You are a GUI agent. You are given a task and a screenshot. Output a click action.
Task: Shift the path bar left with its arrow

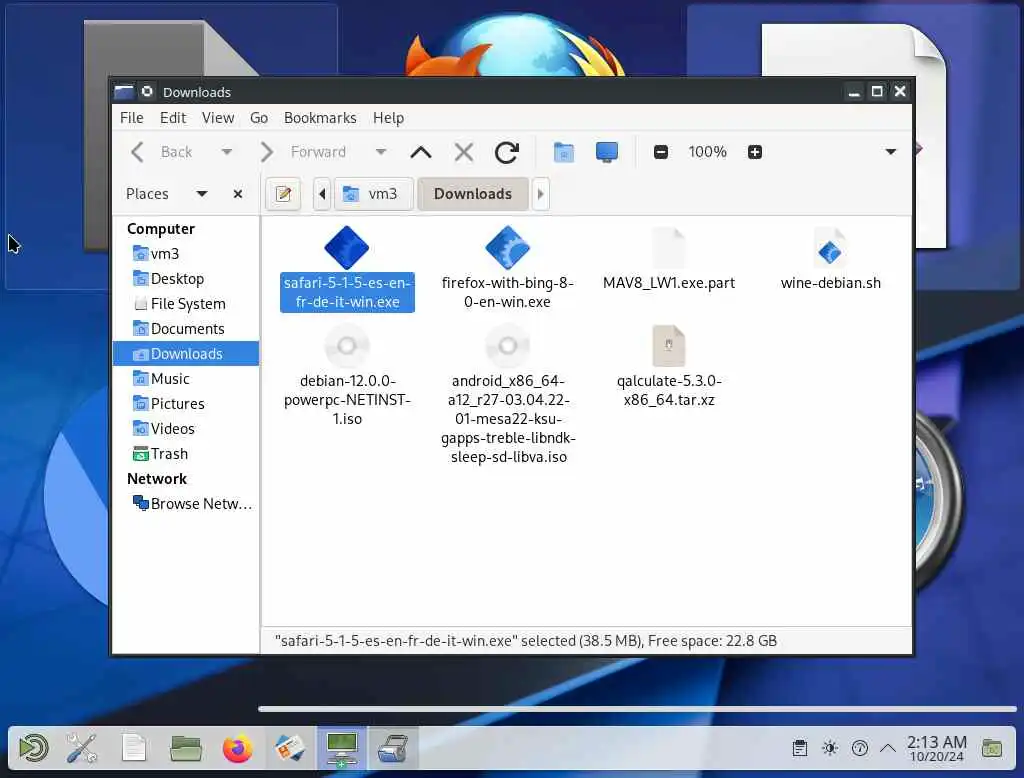tap(322, 194)
